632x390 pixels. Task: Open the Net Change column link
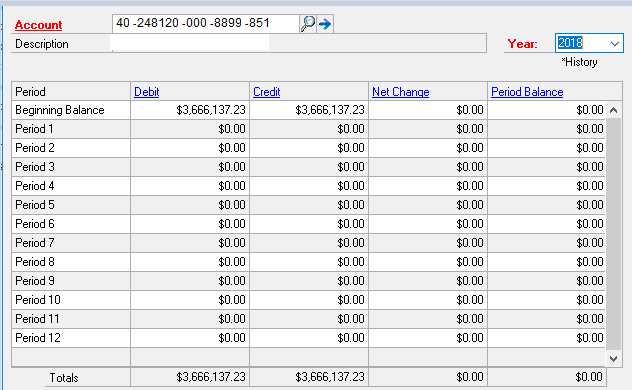click(x=400, y=92)
